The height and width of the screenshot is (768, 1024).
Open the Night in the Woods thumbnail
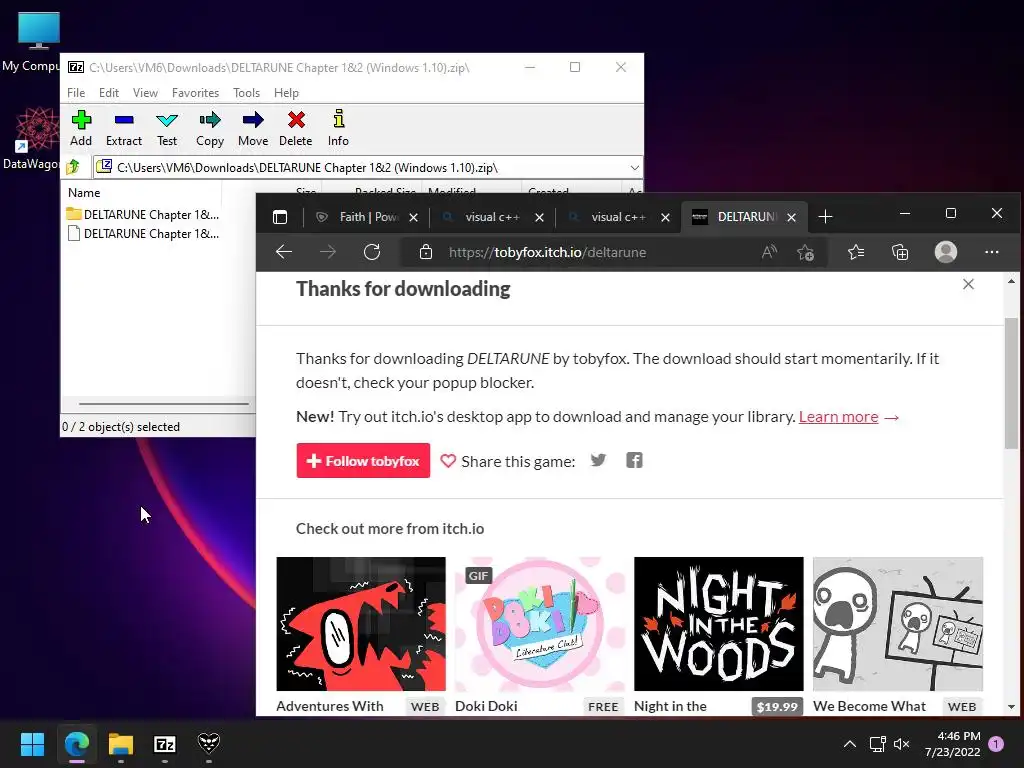pos(719,624)
